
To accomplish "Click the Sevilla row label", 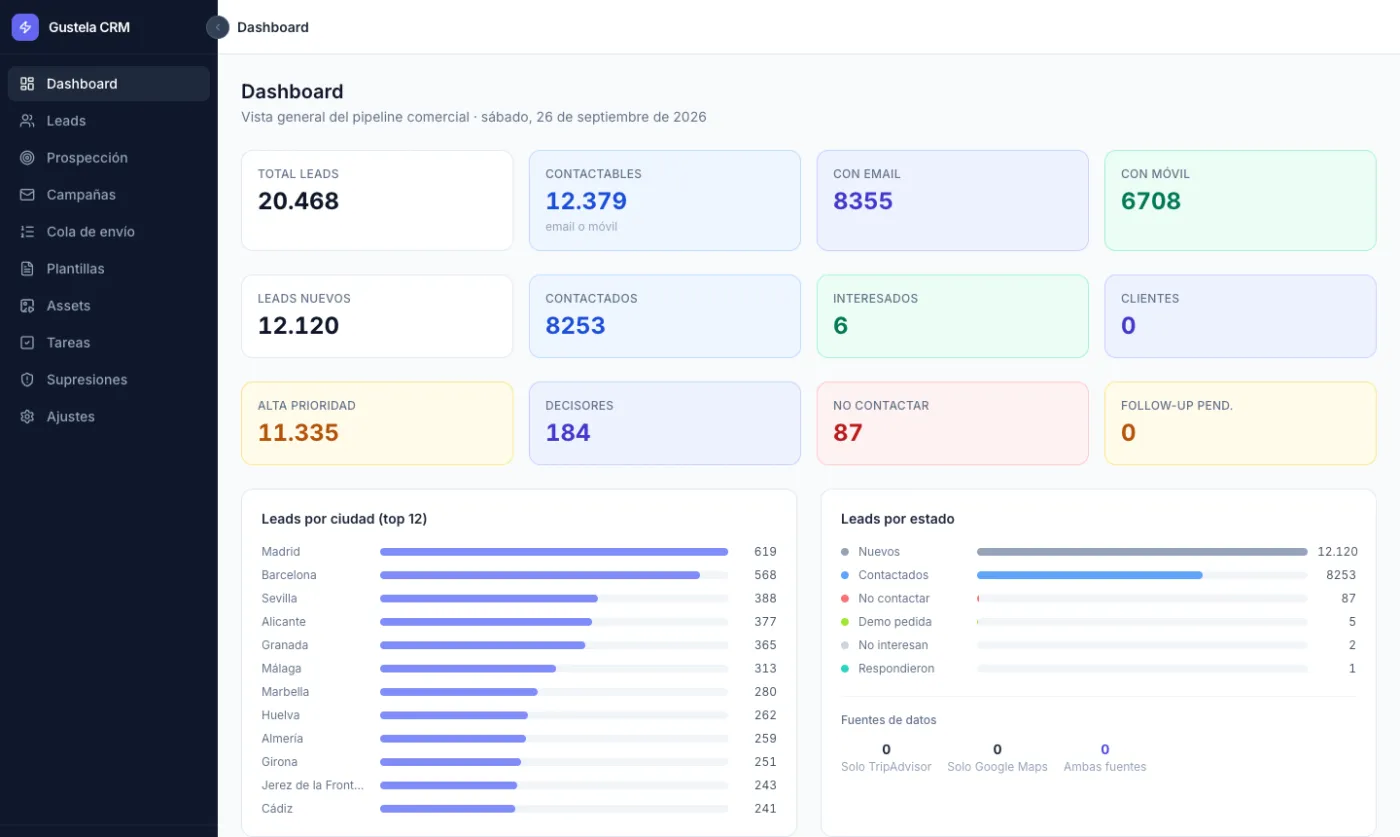I will [279, 598].
